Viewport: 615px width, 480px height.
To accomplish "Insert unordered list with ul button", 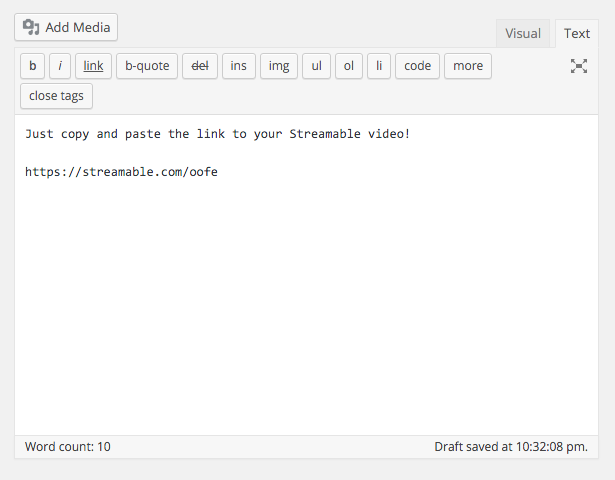I will [317, 66].
